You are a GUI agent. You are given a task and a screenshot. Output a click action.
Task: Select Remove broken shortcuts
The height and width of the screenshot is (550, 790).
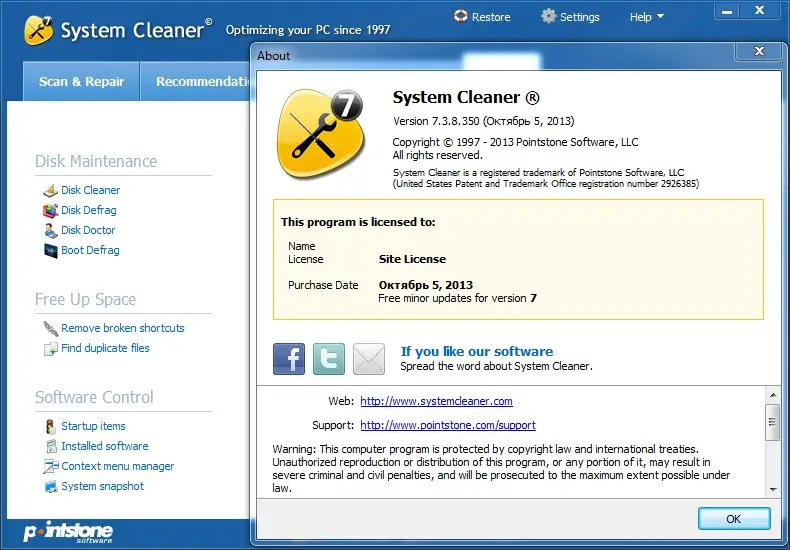tap(123, 328)
